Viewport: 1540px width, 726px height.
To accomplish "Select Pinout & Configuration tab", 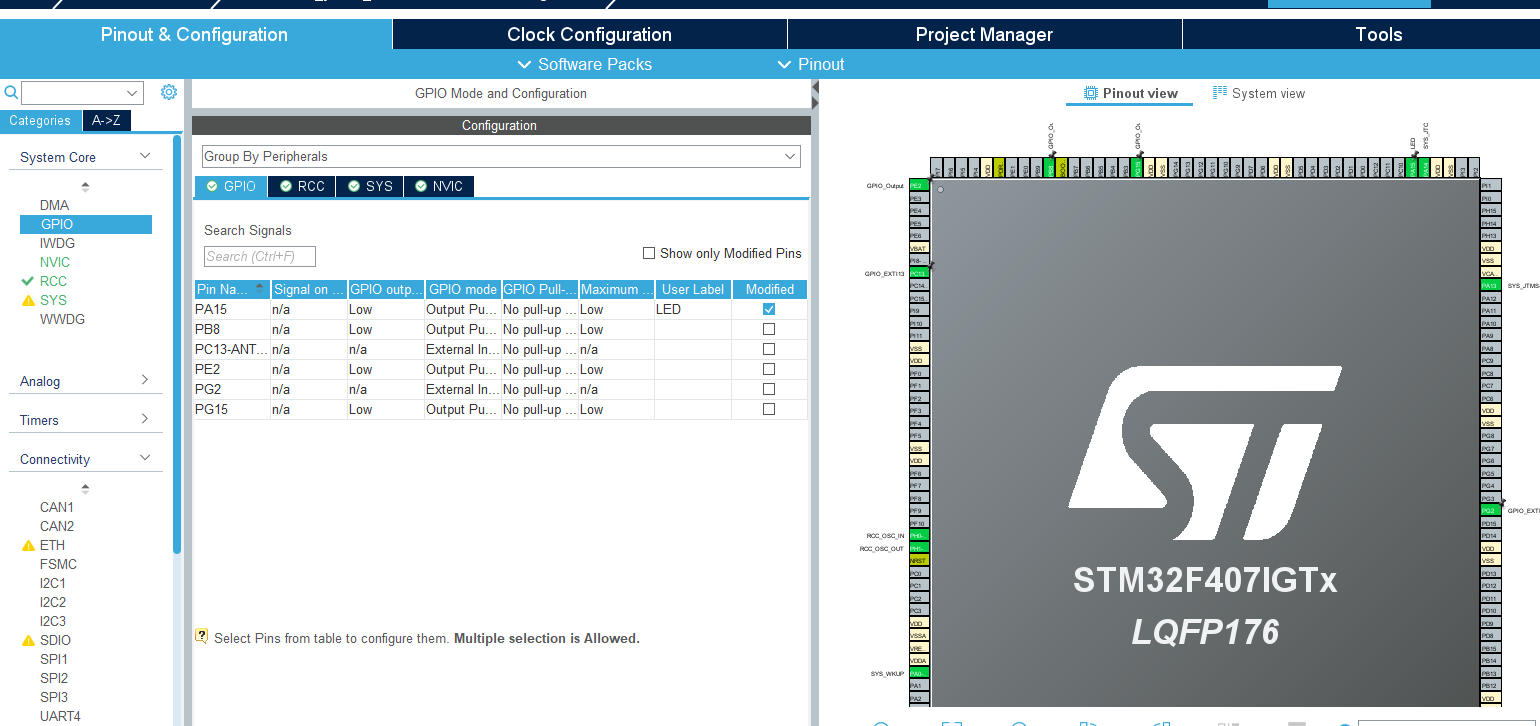I will coord(194,34).
